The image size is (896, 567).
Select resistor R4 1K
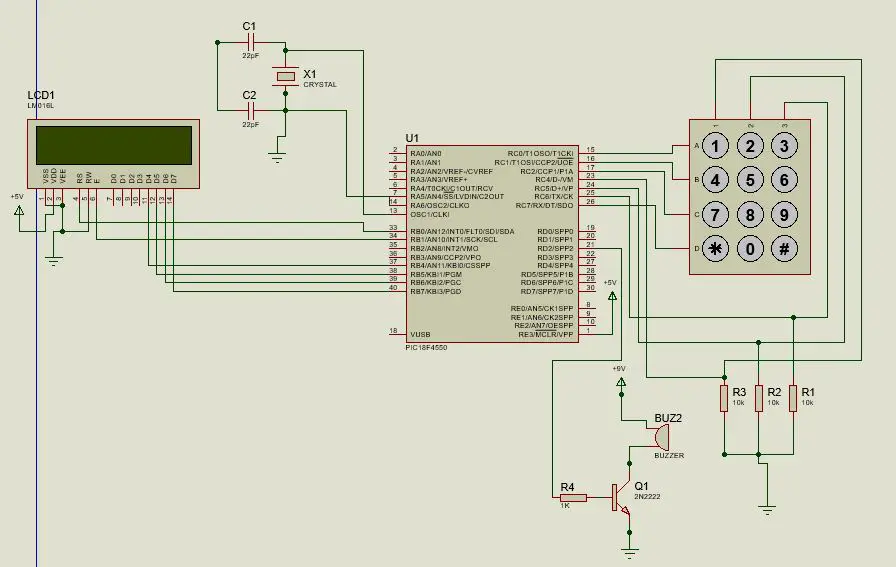click(573, 498)
